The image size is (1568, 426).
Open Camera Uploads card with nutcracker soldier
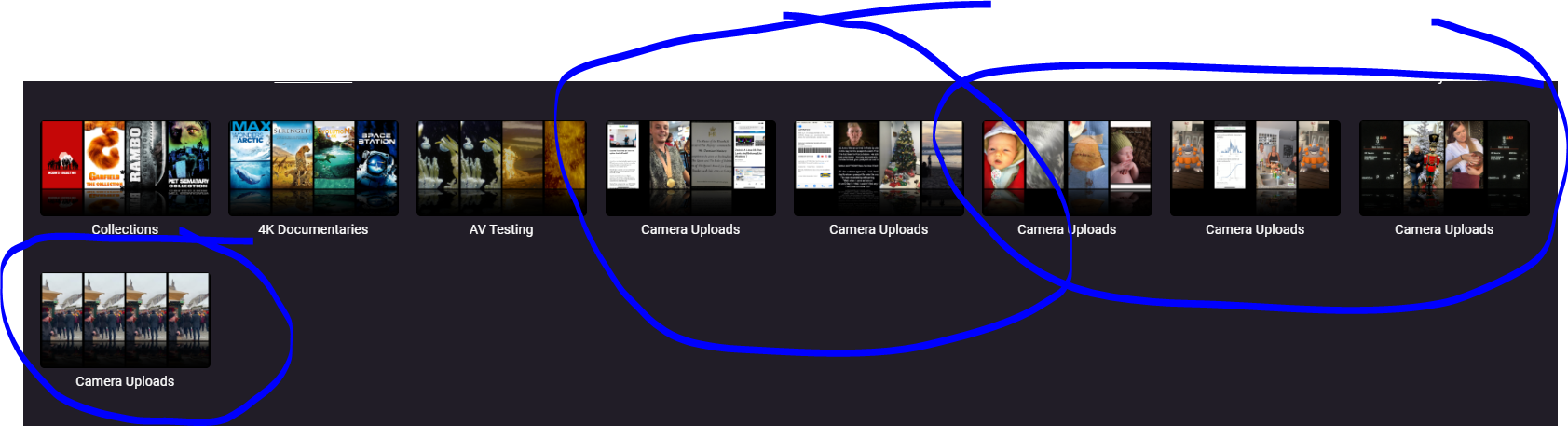pos(1444,168)
